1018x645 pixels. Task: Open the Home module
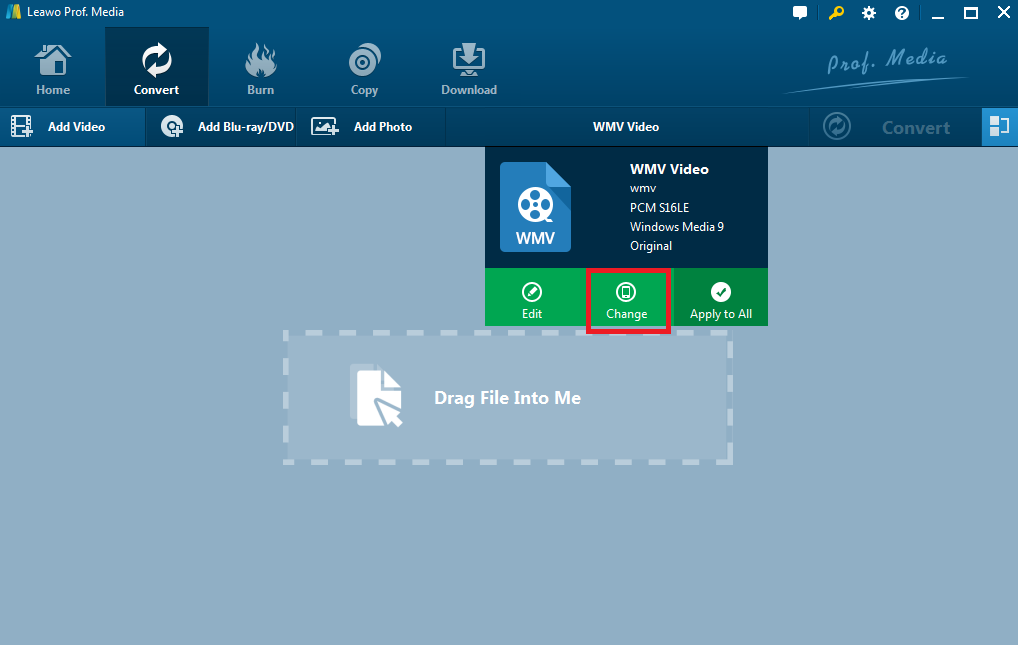(53, 68)
